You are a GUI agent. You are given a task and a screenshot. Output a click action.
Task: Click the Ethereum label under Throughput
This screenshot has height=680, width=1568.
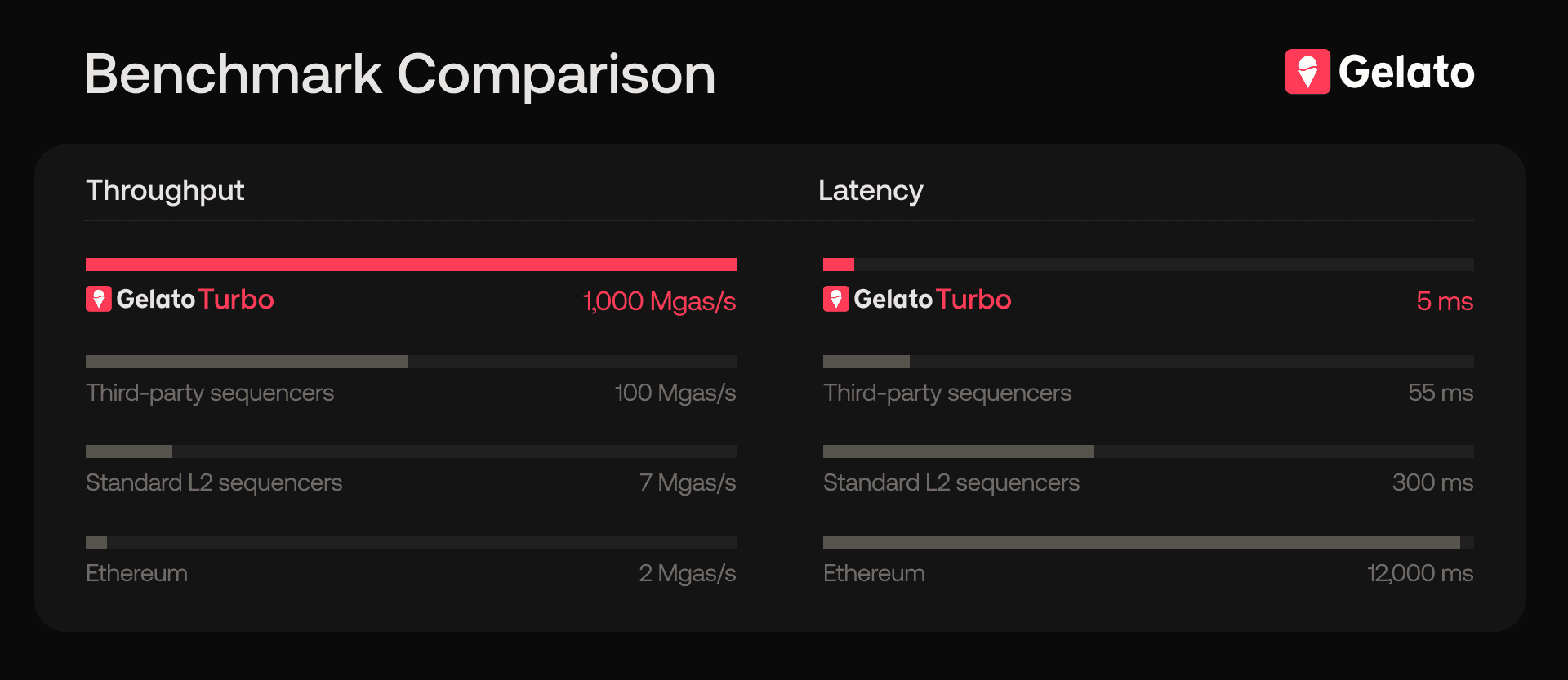pyautogui.click(x=136, y=573)
